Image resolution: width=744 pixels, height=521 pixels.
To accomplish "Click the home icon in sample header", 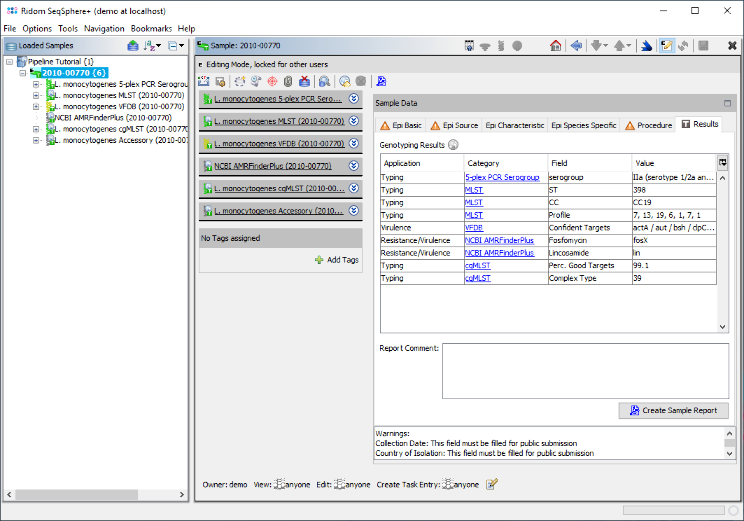I will (555, 46).
